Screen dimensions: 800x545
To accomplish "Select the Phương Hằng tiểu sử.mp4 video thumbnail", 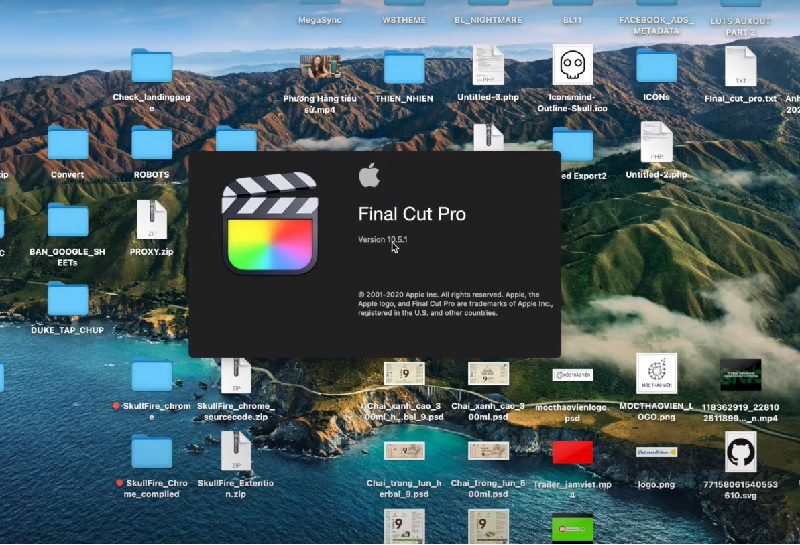I will (x=320, y=66).
